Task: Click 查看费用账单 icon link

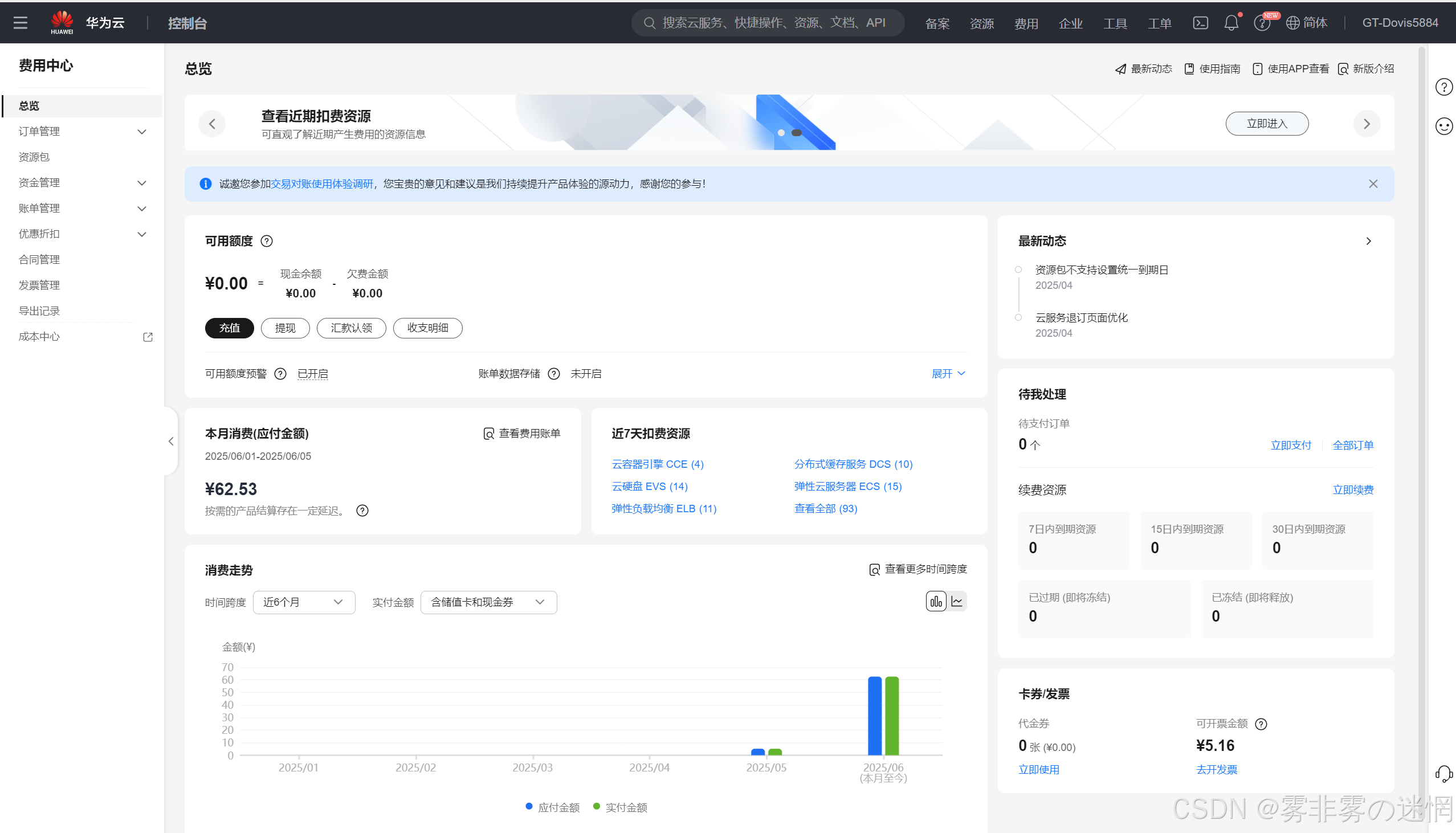Action: tap(521, 433)
